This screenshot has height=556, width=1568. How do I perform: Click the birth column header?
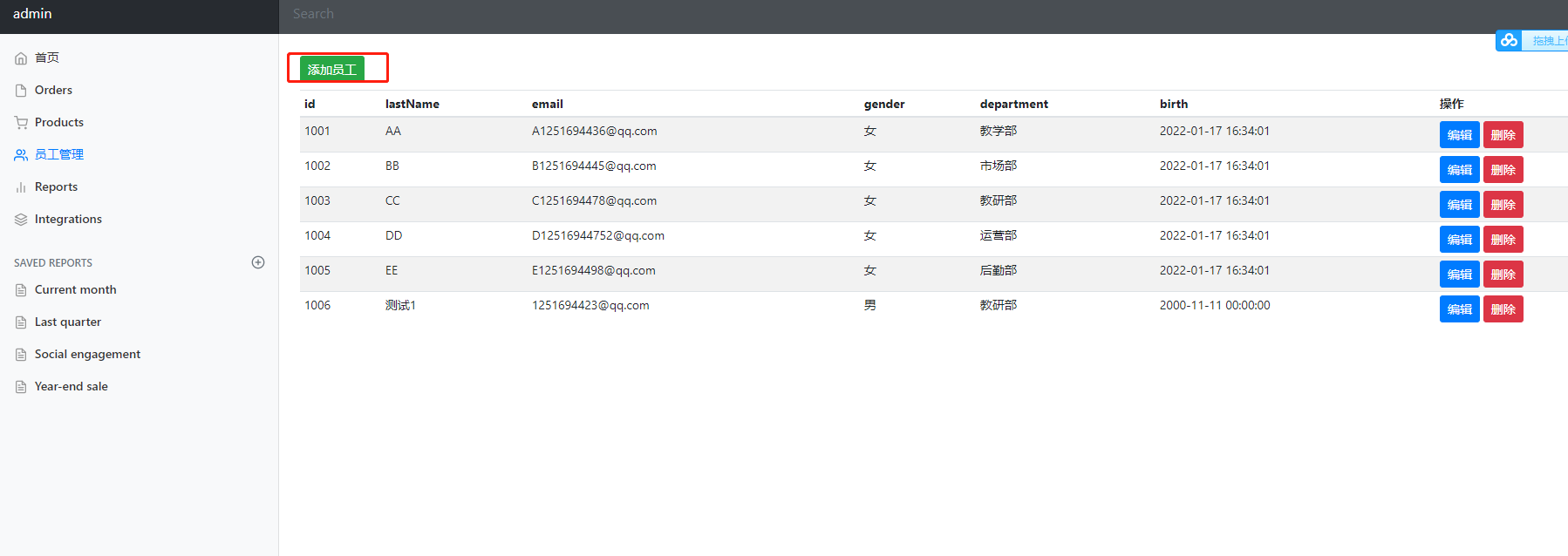click(x=1174, y=104)
